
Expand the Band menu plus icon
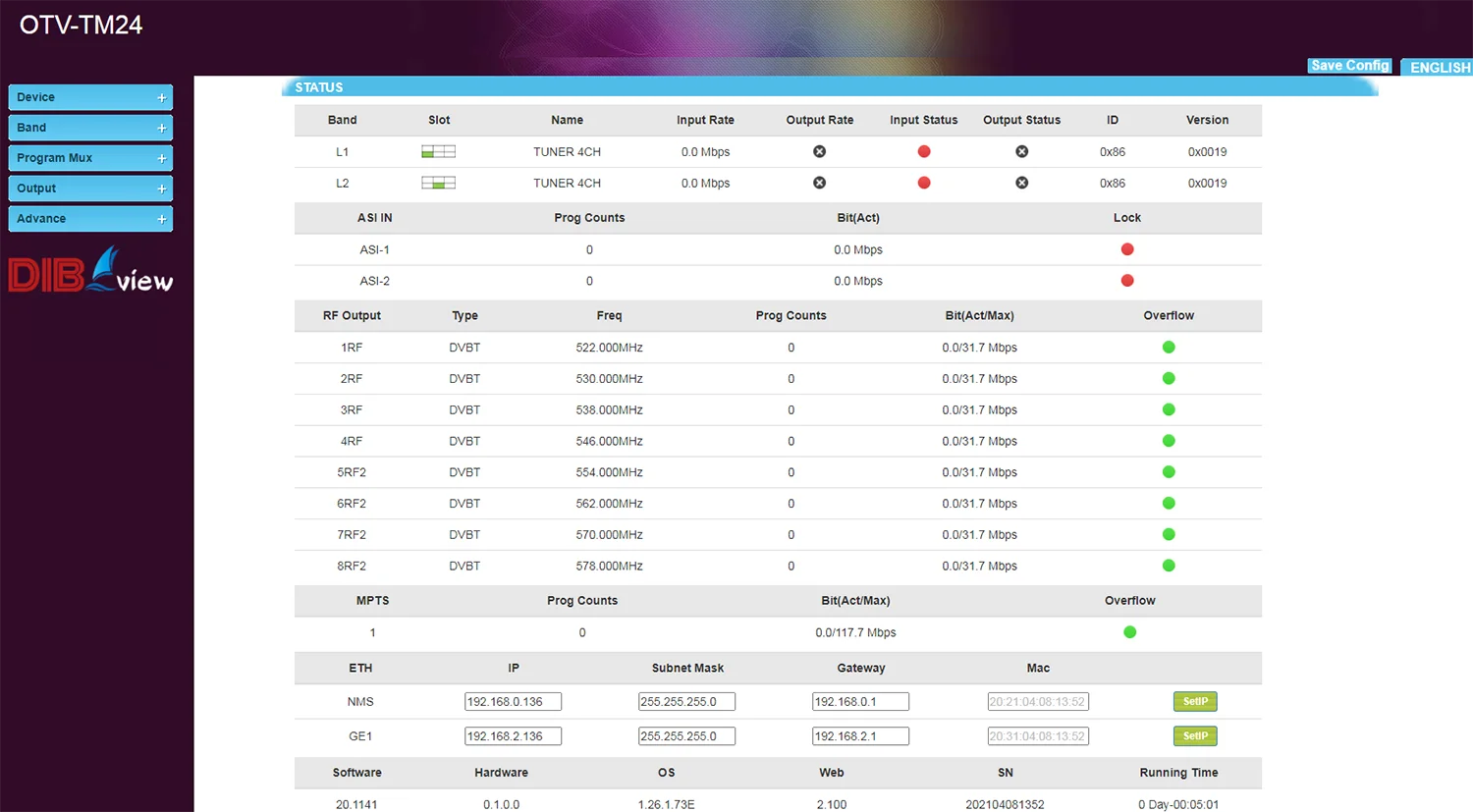click(x=162, y=129)
